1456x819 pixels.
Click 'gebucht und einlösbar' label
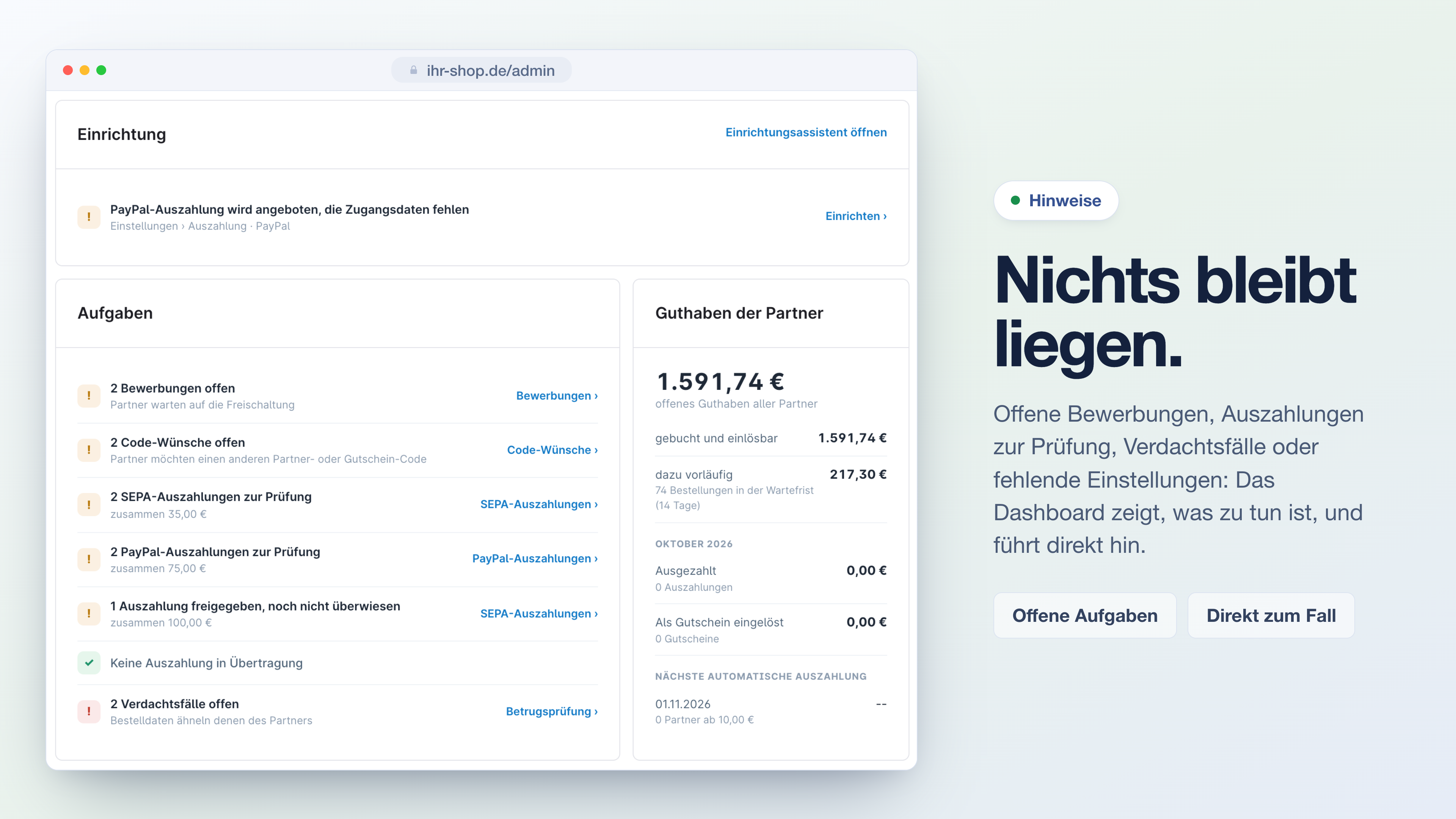(x=716, y=439)
